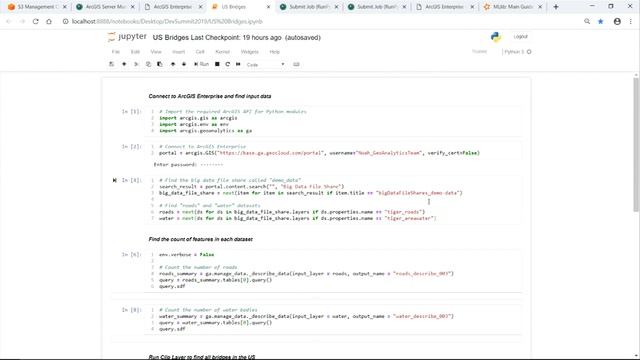Select the env.verbose cell In [6]

(x=333, y=270)
